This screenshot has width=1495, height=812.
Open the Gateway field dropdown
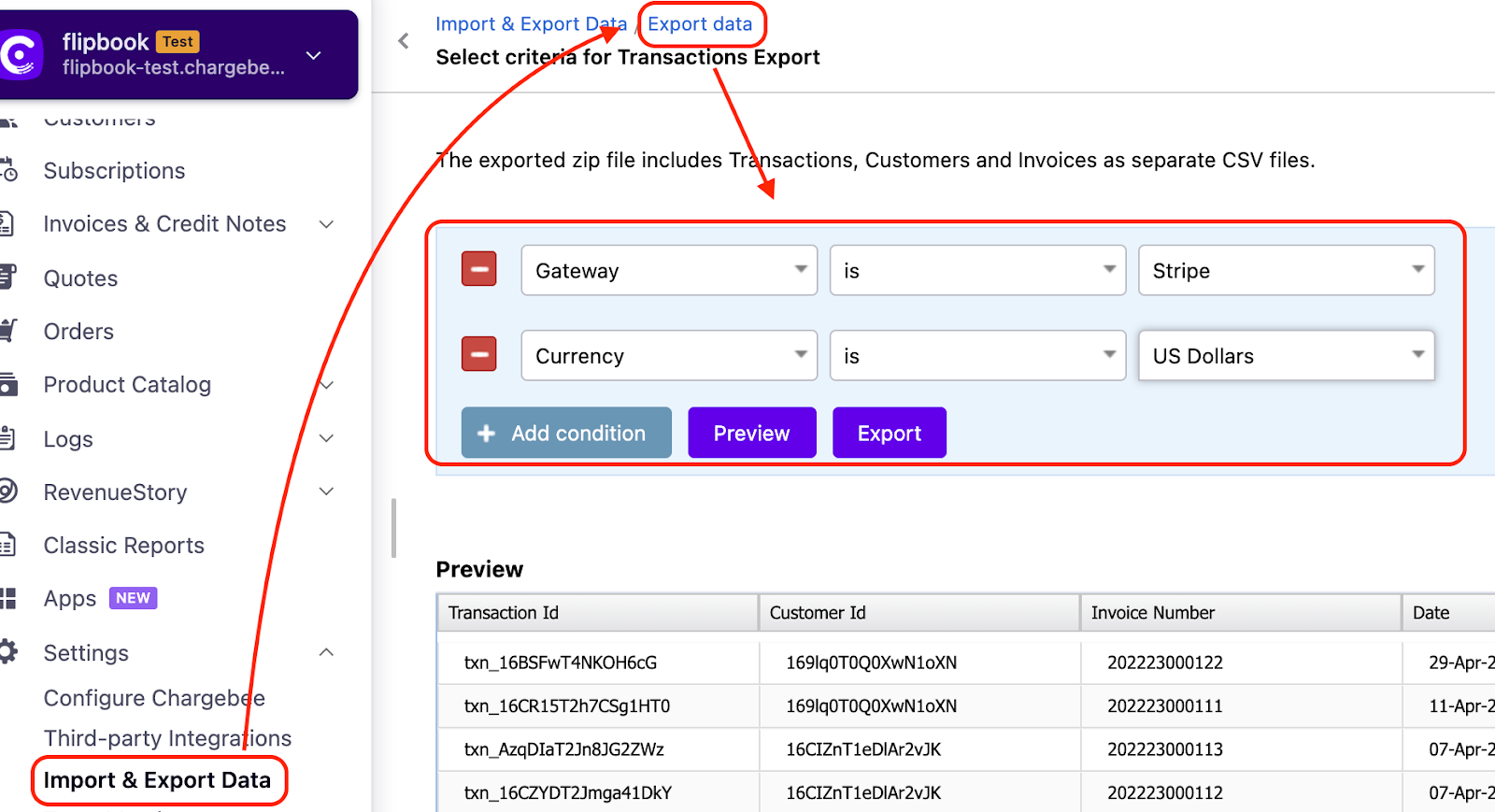pyautogui.click(x=669, y=270)
